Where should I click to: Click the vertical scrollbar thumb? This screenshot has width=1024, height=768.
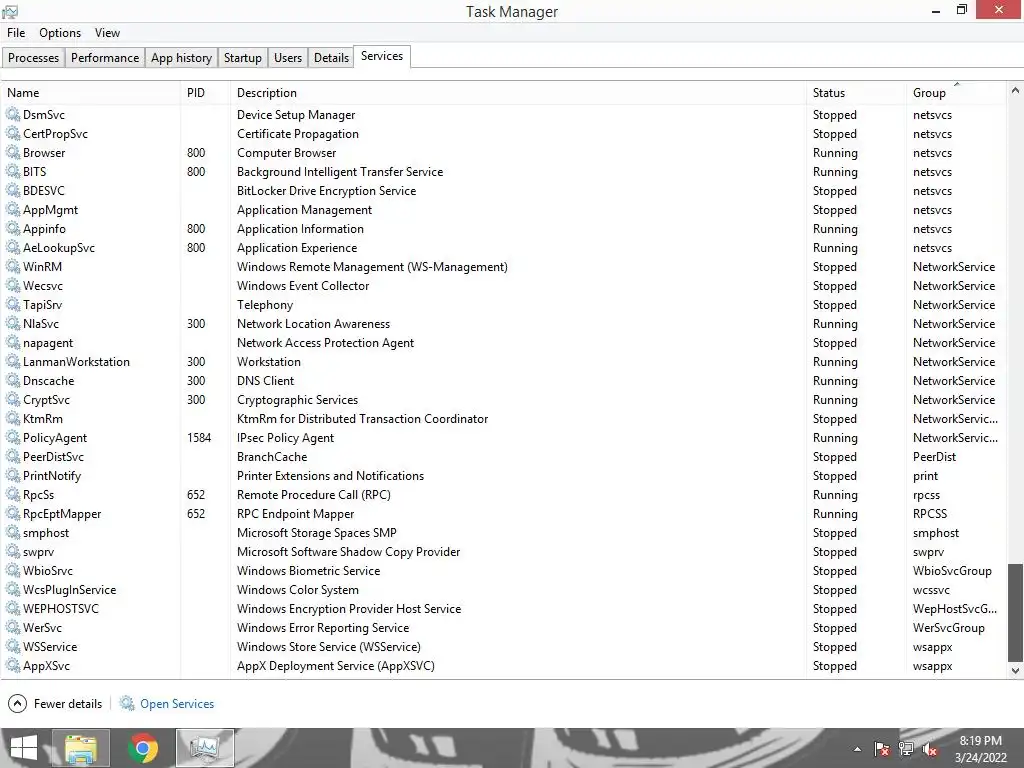[x=1016, y=613]
